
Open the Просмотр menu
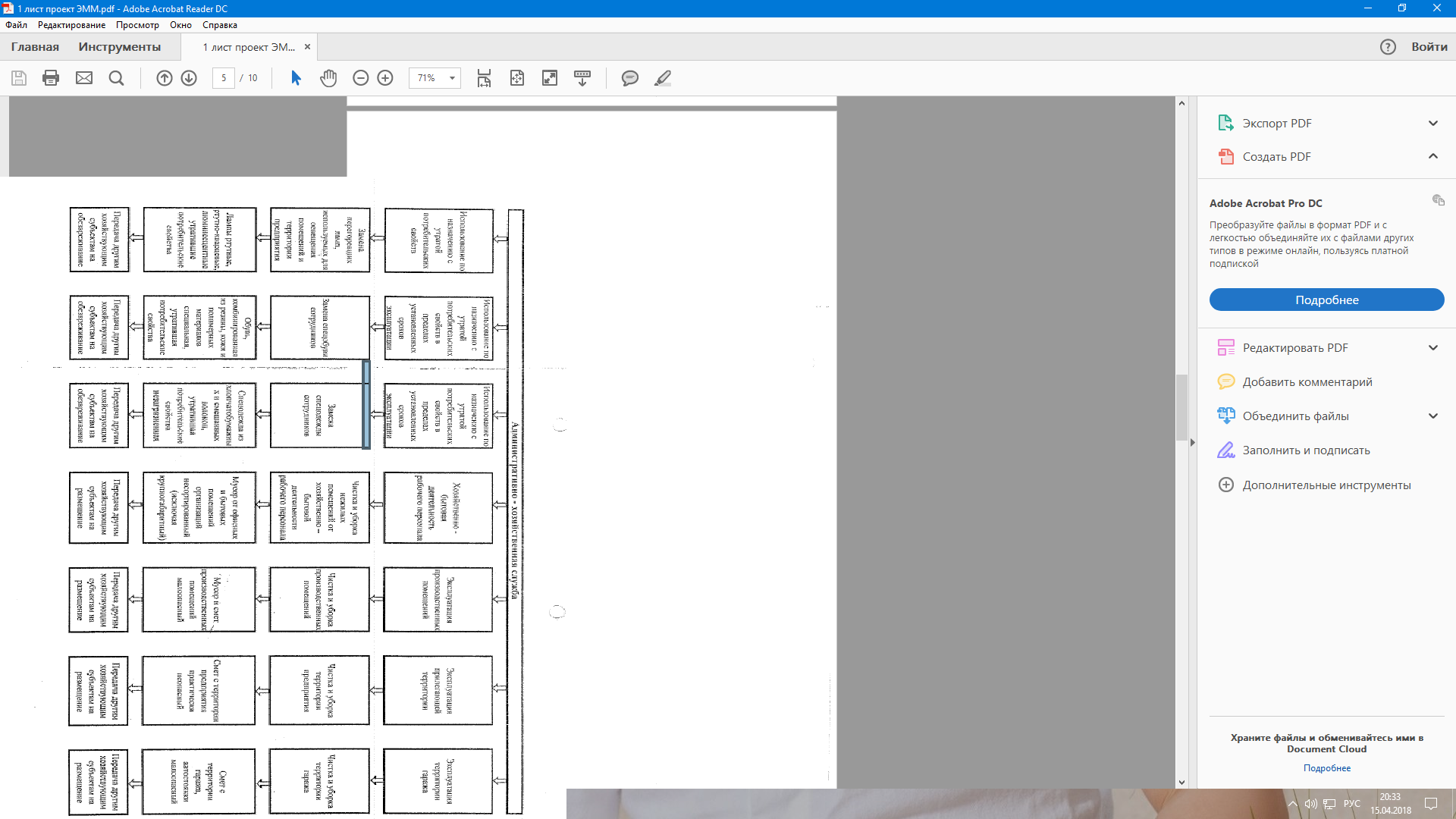[137, 25]
